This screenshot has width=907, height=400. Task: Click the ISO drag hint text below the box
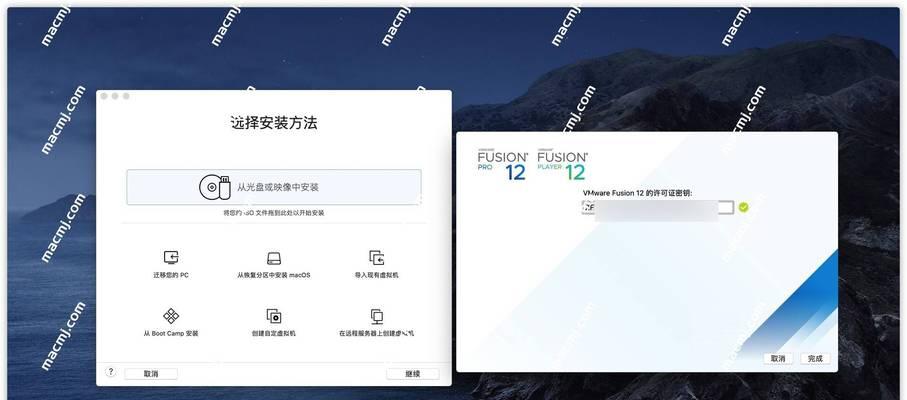(x=274, y=213)
